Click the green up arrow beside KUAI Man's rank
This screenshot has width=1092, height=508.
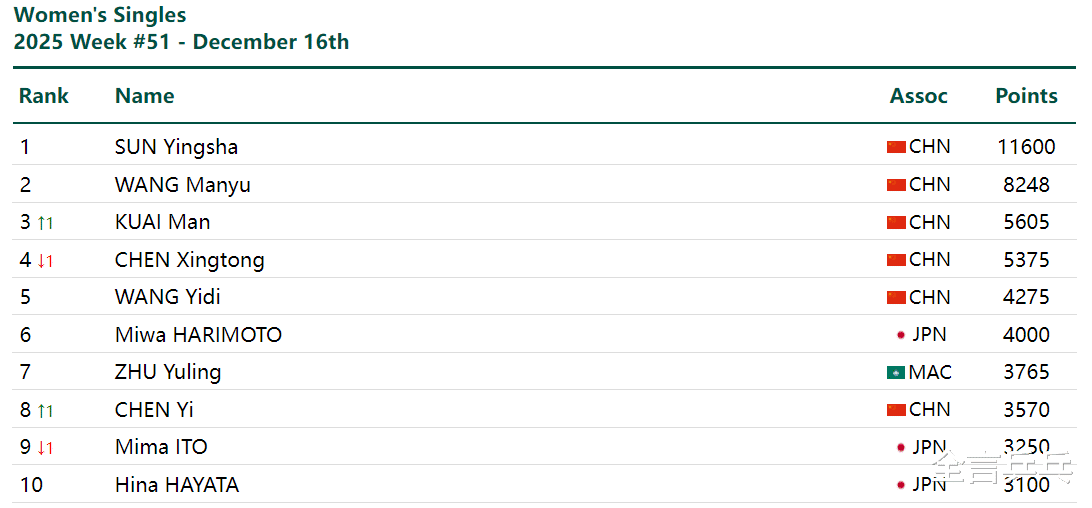45,223
